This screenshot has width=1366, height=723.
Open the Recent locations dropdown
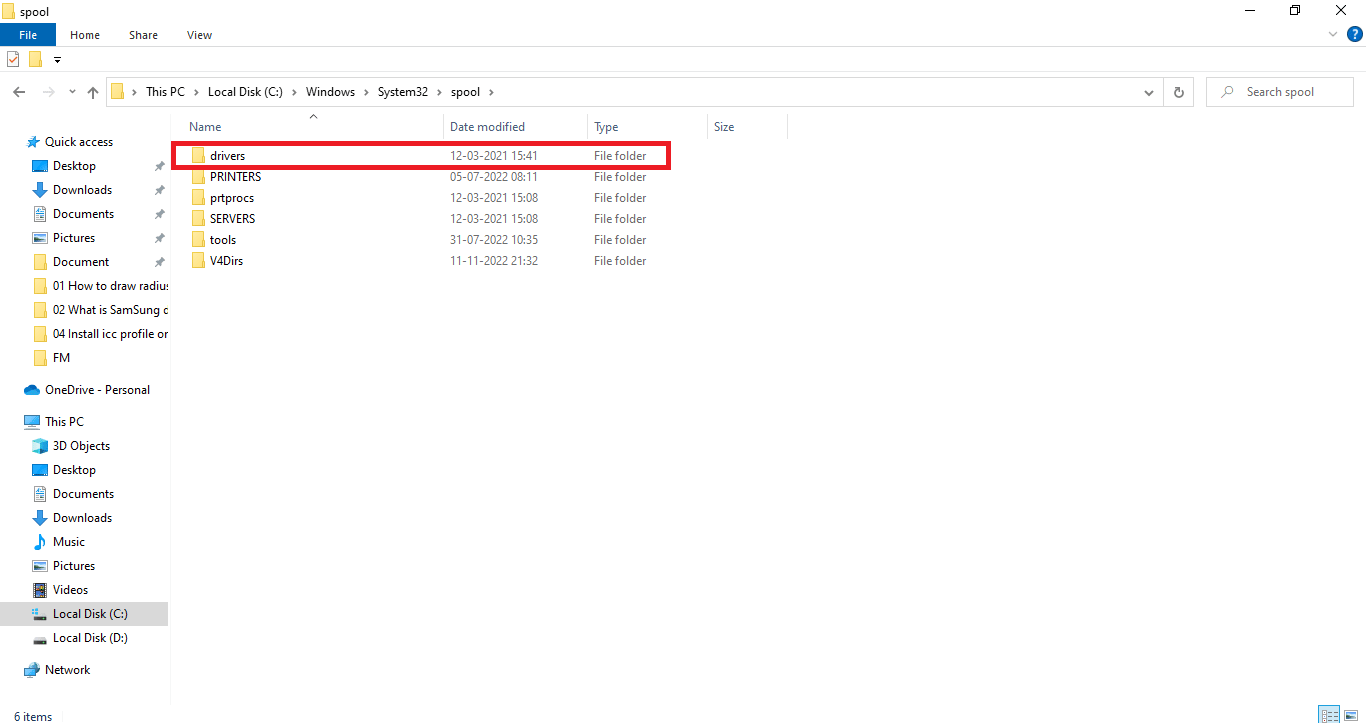point(72,92)
